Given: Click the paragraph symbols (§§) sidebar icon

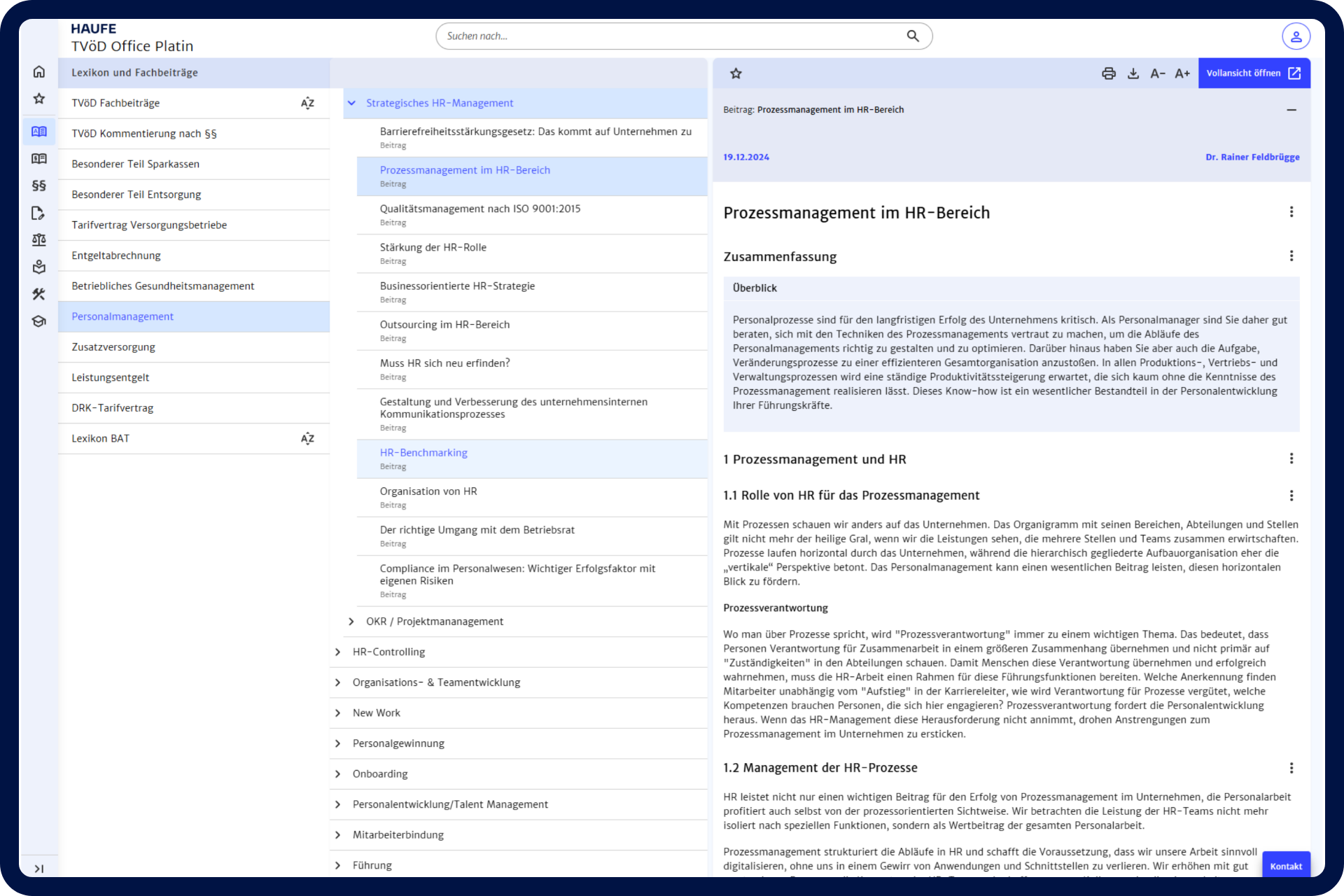Looking at the screenshot, I should (x=39, y=185).
